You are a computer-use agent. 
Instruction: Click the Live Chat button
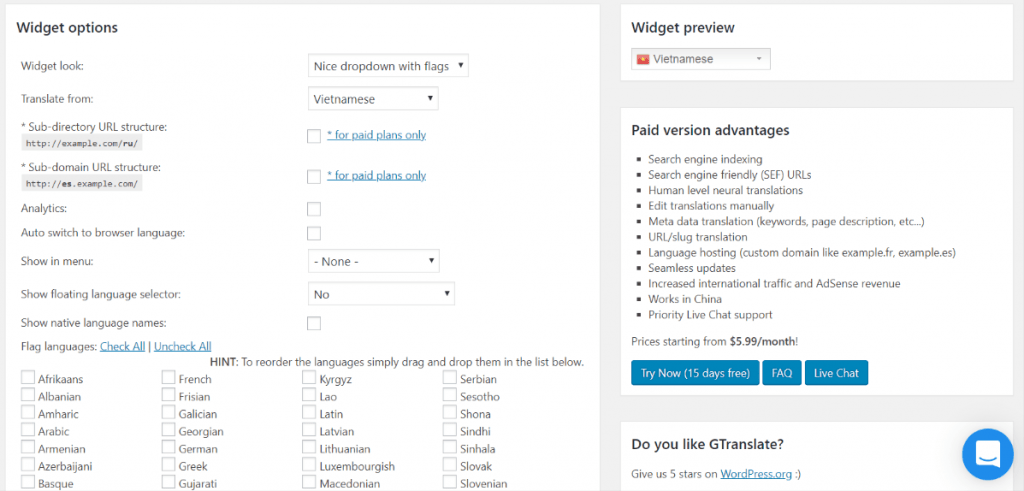coord(836,373)
